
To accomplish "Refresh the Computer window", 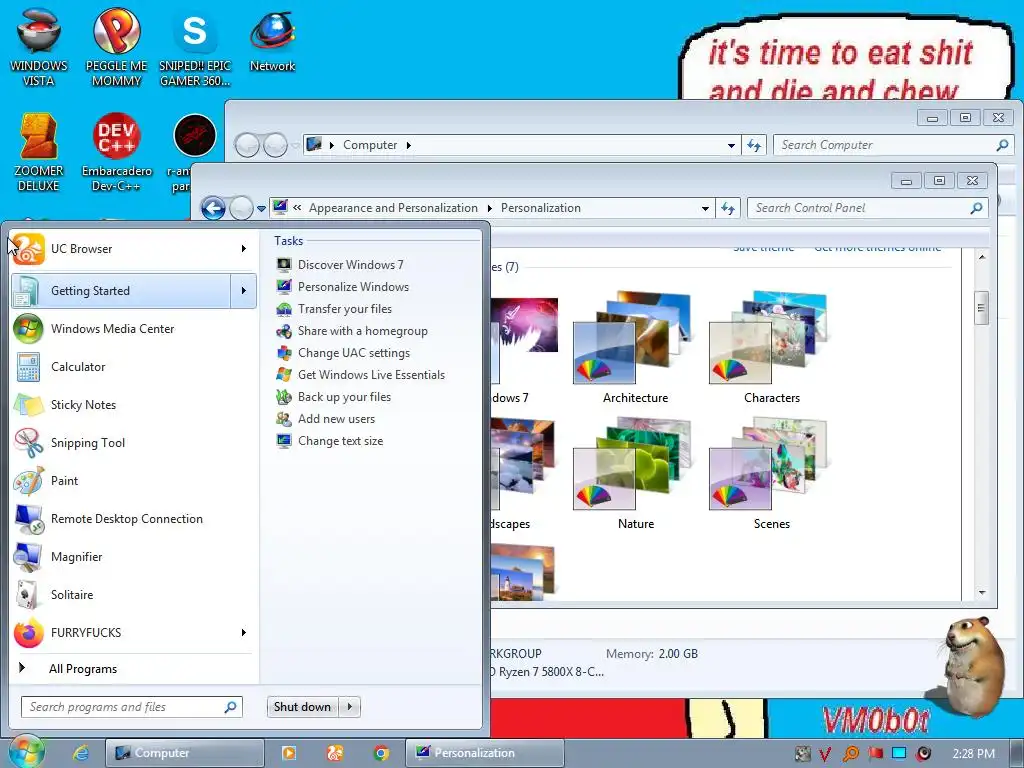I will click(x=754, y=146).
